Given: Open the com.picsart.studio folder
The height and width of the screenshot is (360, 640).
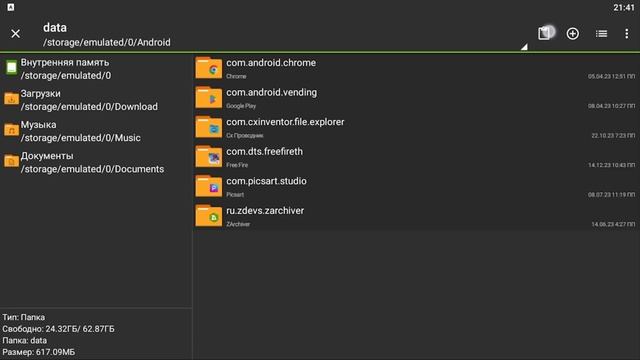Looking at the screenshot, I should 416,187.
